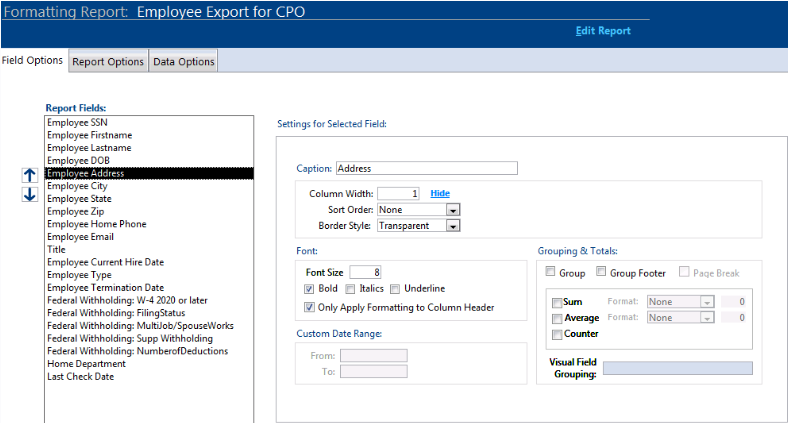
Task: Check the Group Footer checkbox
Action: click(601, 272)
